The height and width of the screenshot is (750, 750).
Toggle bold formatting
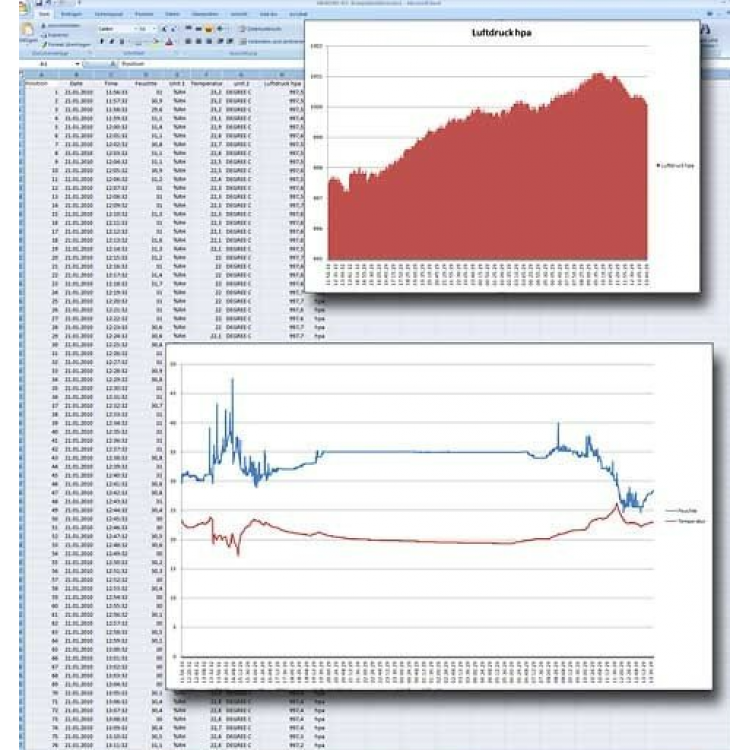[102, 41]
